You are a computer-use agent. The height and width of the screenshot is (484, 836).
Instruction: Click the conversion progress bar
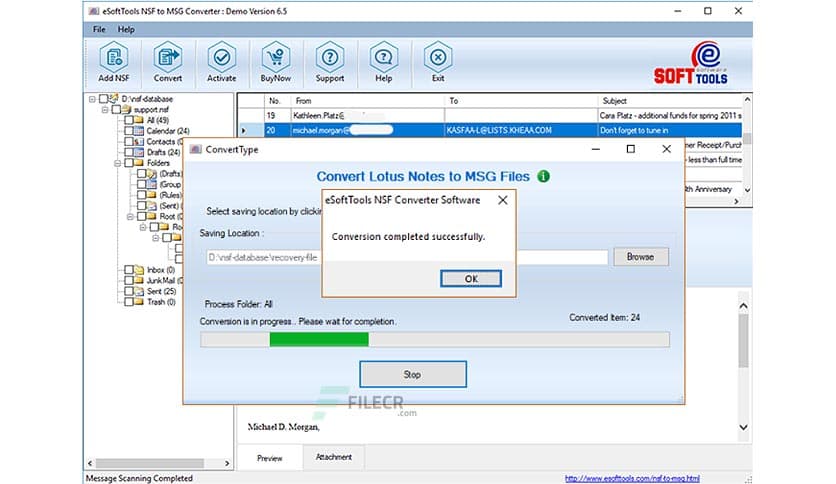[435, 340]
